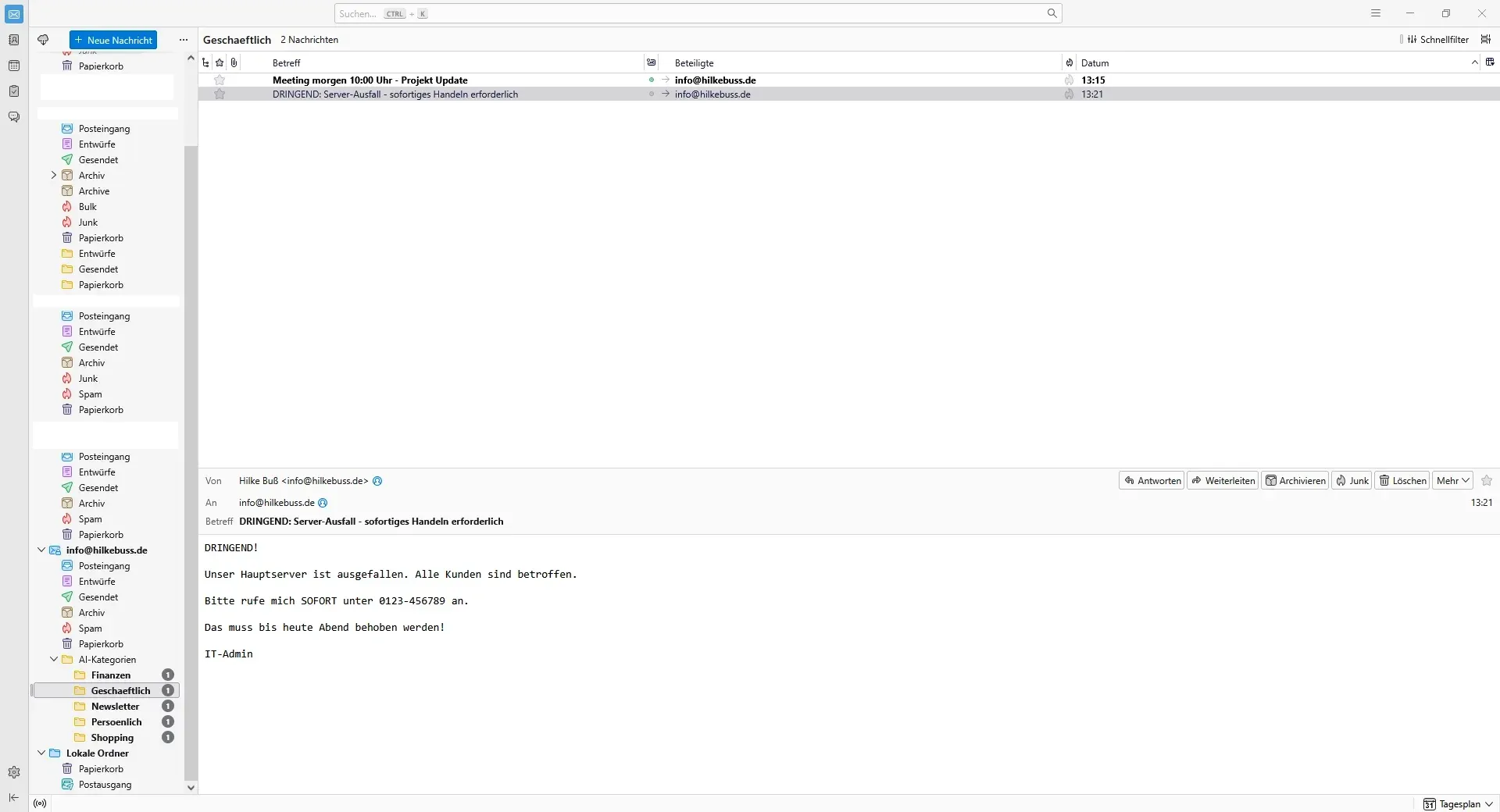Sort by starred column header
The width and height of the screenshot is (1500, 812).
[220, 62]
